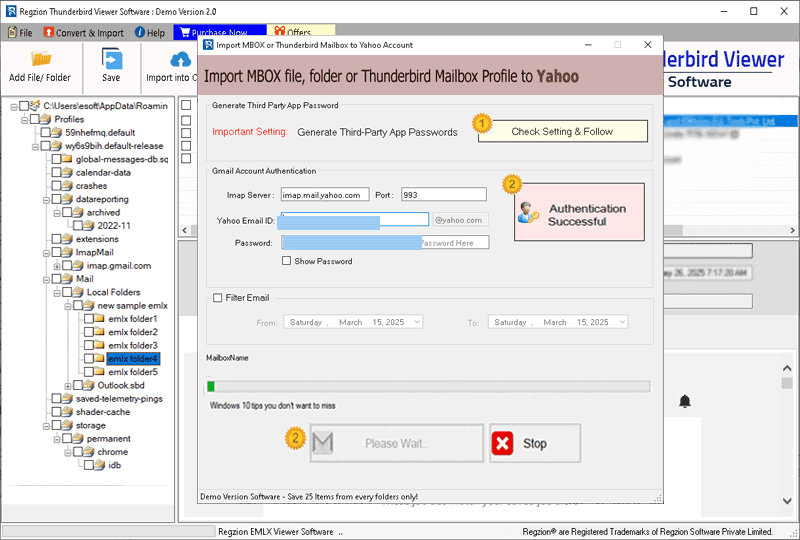Collapse the Profiles tree node
The width and height of the screenshot is (800, 540).
[24, 120]
